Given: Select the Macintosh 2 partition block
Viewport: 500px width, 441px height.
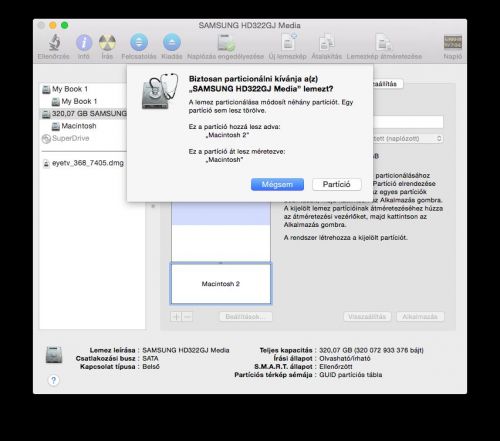Looking at the screenshot, I should [221, 284].
